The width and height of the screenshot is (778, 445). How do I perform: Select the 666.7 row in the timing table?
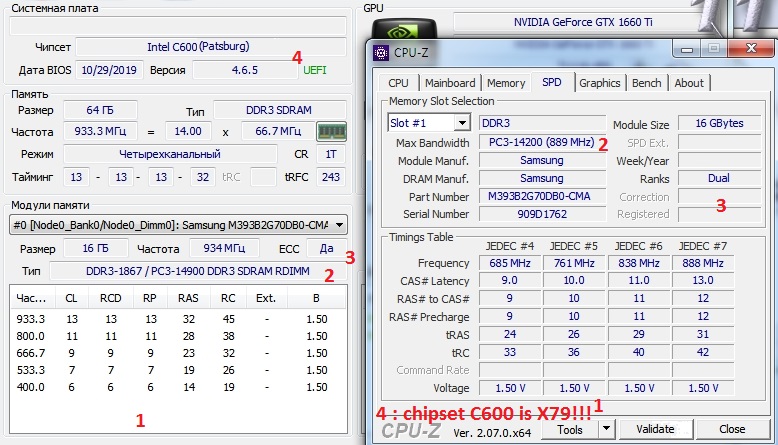(178, 353)
